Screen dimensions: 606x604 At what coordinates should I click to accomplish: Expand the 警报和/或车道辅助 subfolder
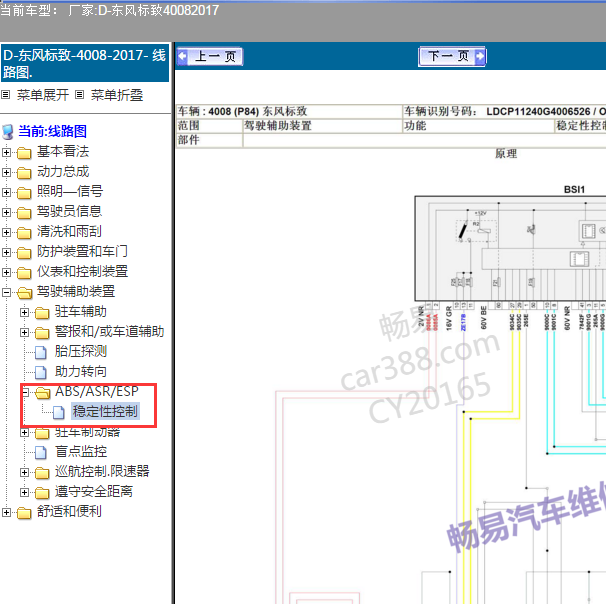24,332
